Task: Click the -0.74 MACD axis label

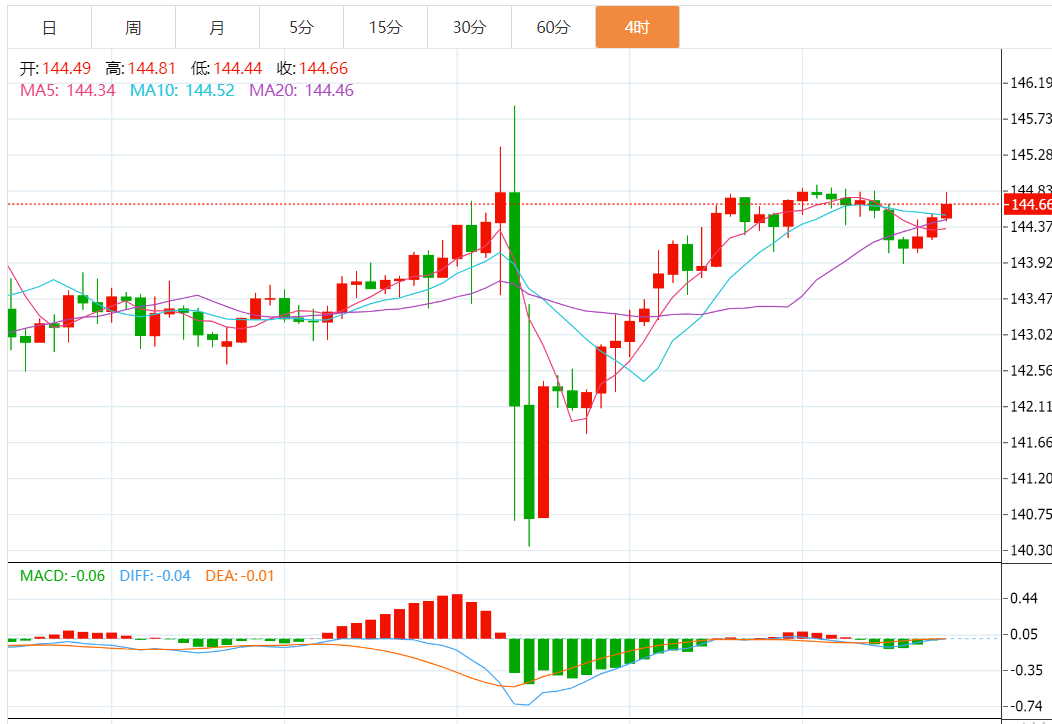Action: pyautogui.click(x=1025, y=706)
